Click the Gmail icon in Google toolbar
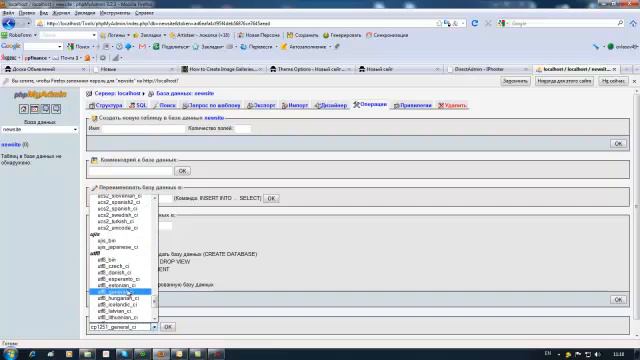 [x=142, y=47]
